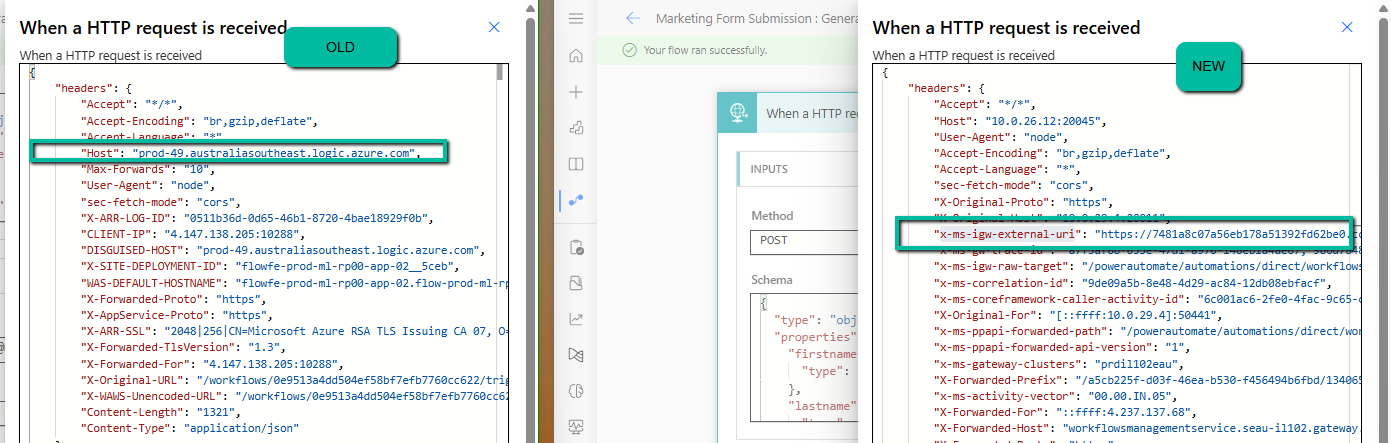This screenshot has height=443, width=1391.
Task: Open Approvals clipboard icon in sidebar
Action: click(x=575, y=247)
